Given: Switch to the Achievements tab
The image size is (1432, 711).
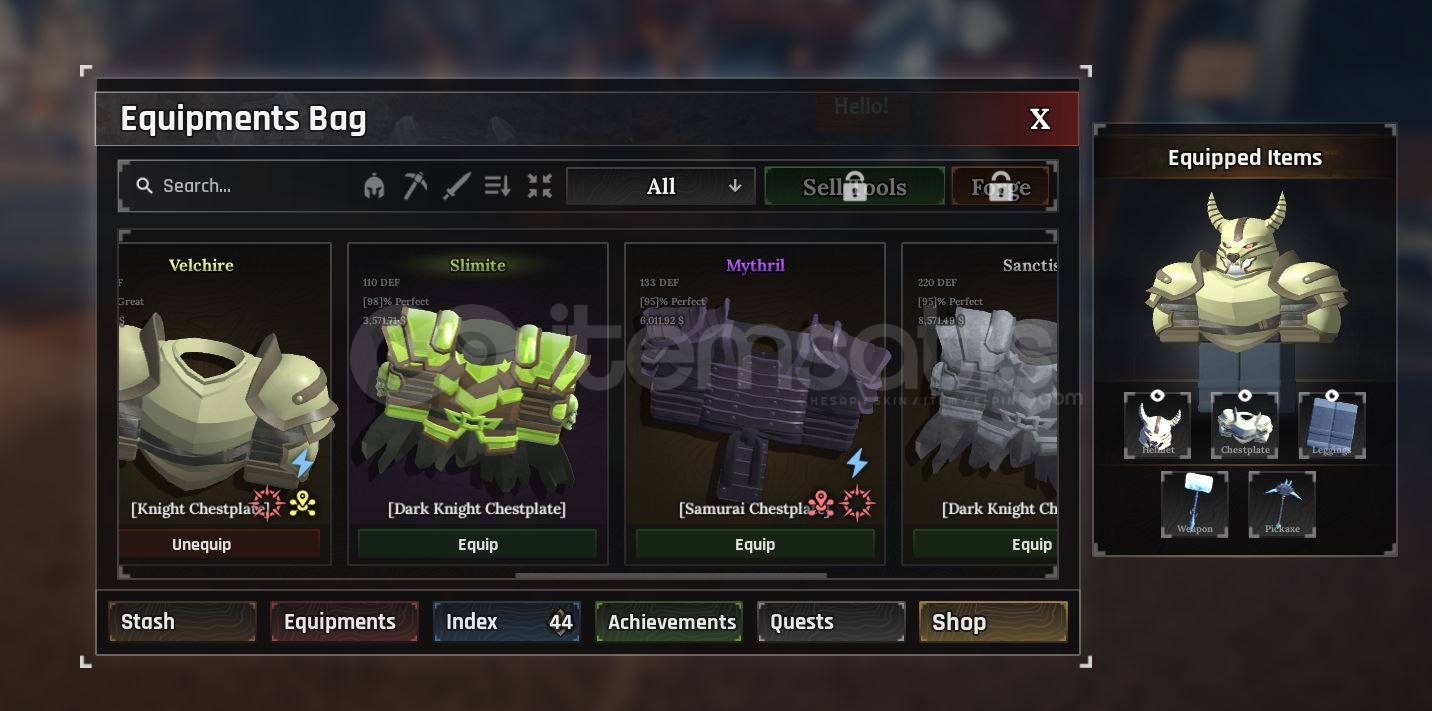Looking at the screenshot, I should (x=669, y=622).
